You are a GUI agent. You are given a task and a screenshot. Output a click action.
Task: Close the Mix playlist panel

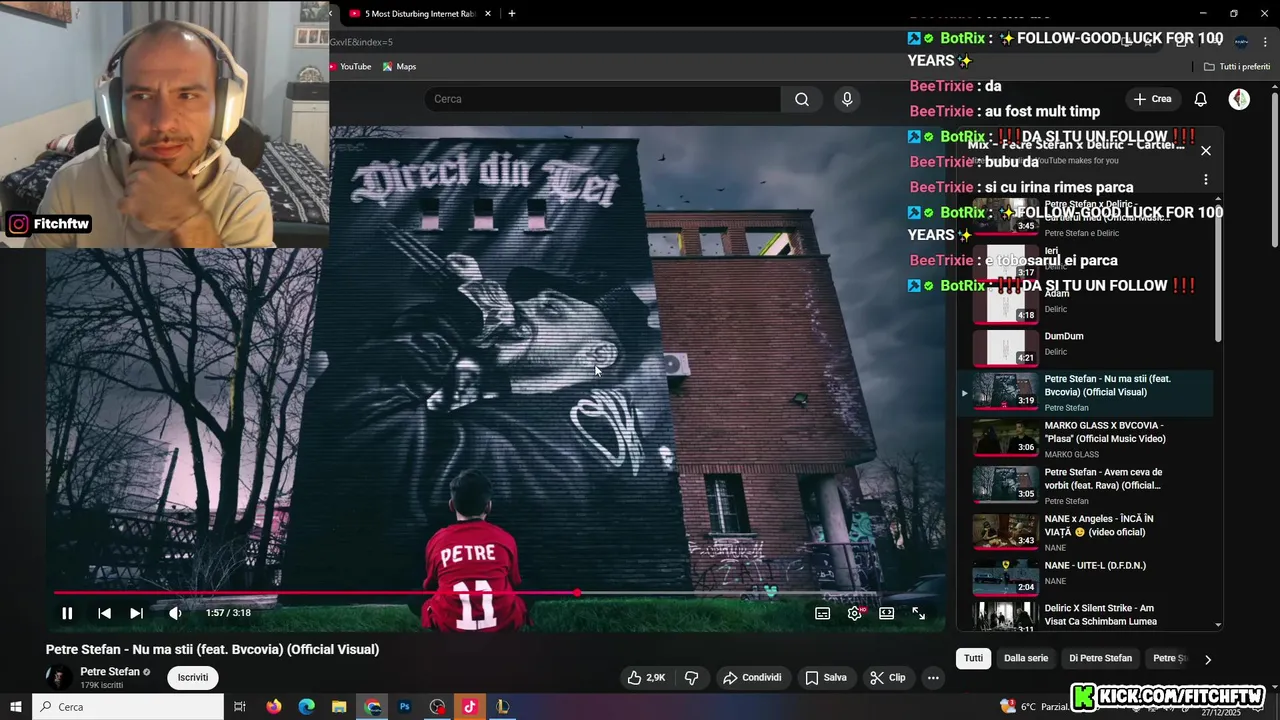click(x=1206, y=151)
